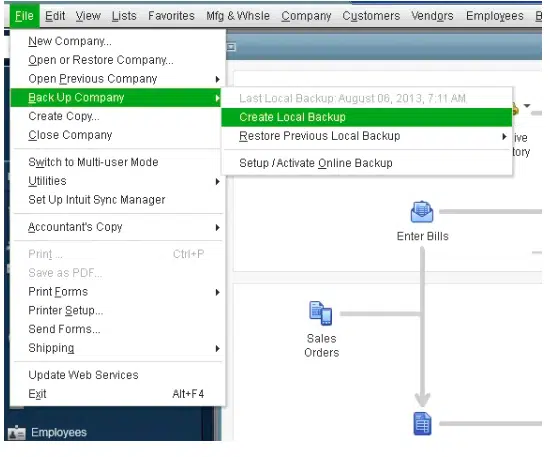This screenshot has height=457, width=550.
Task: Select Update Web Services
Action: pos(118,375)
